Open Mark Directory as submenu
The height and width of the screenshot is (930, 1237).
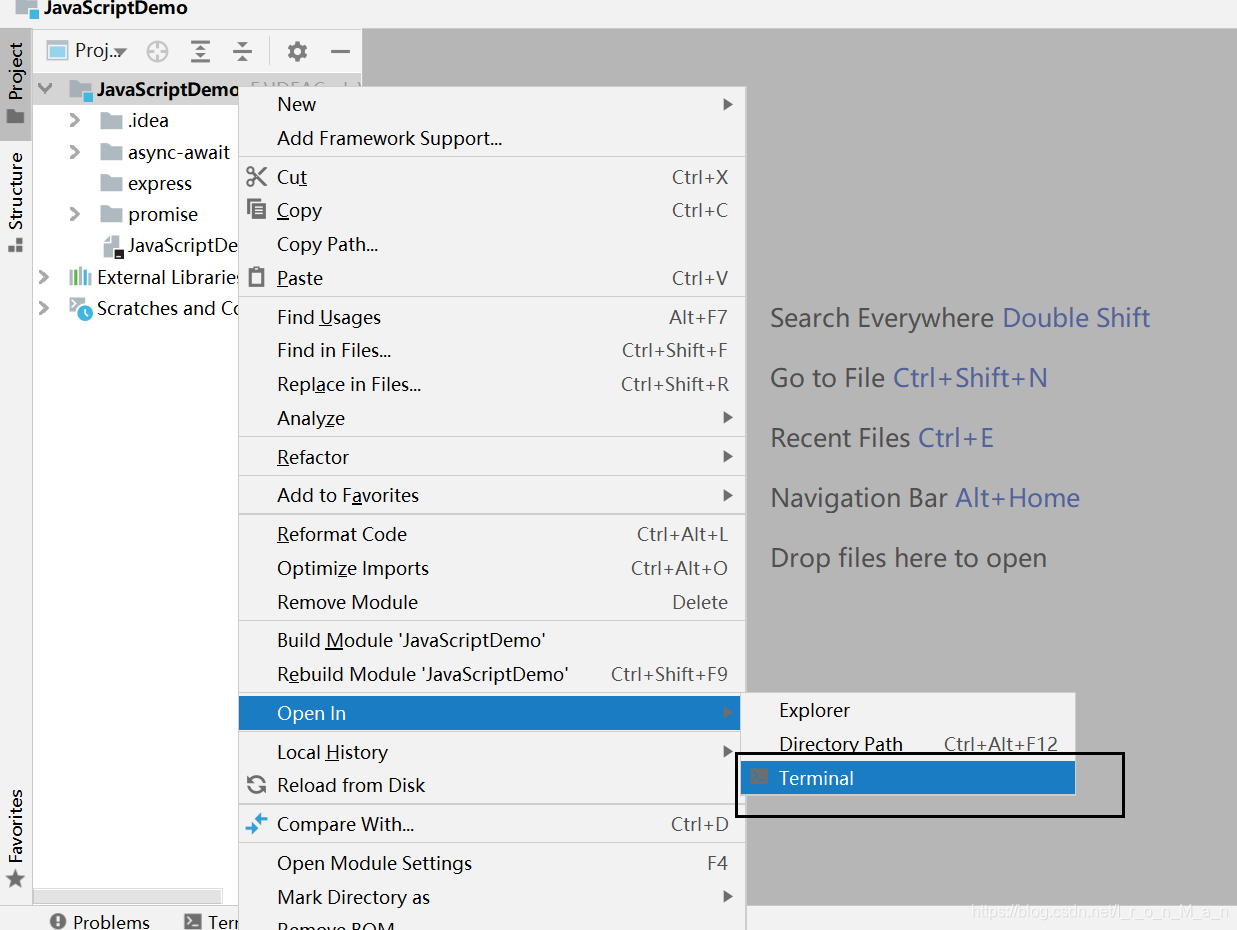[x=492, y=897]
